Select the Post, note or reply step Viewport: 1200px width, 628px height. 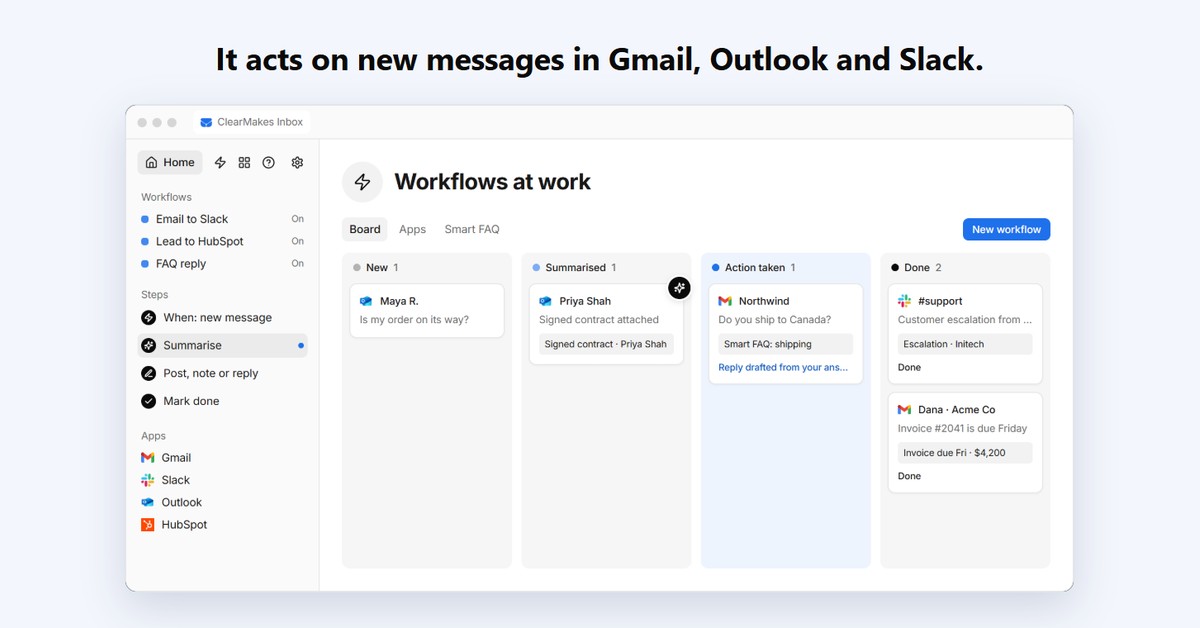[x=222, y=373]
